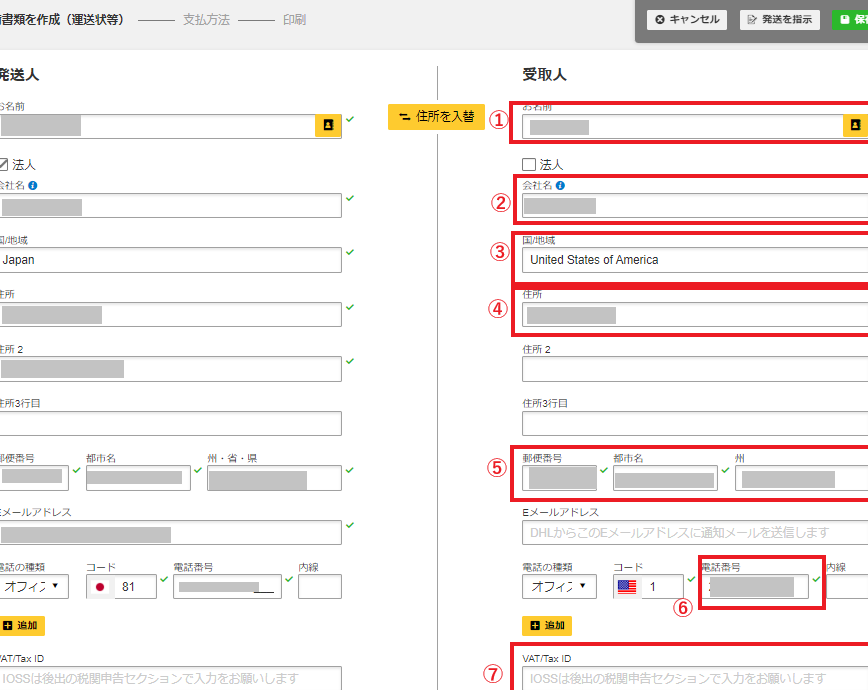The height and width of the screenshot is (690, 868).
Task: Select US flag country code
Action: click(627, 586)
